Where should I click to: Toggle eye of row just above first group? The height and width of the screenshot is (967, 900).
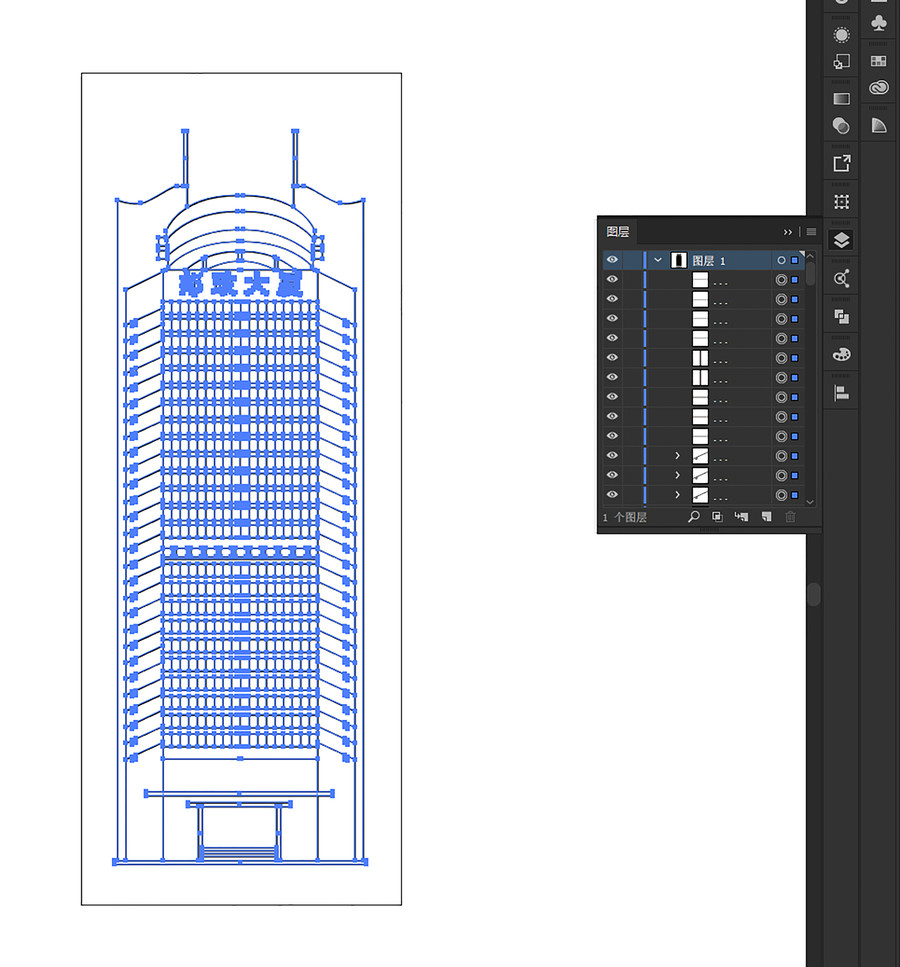pyautogui.click(x=612, y=435)
